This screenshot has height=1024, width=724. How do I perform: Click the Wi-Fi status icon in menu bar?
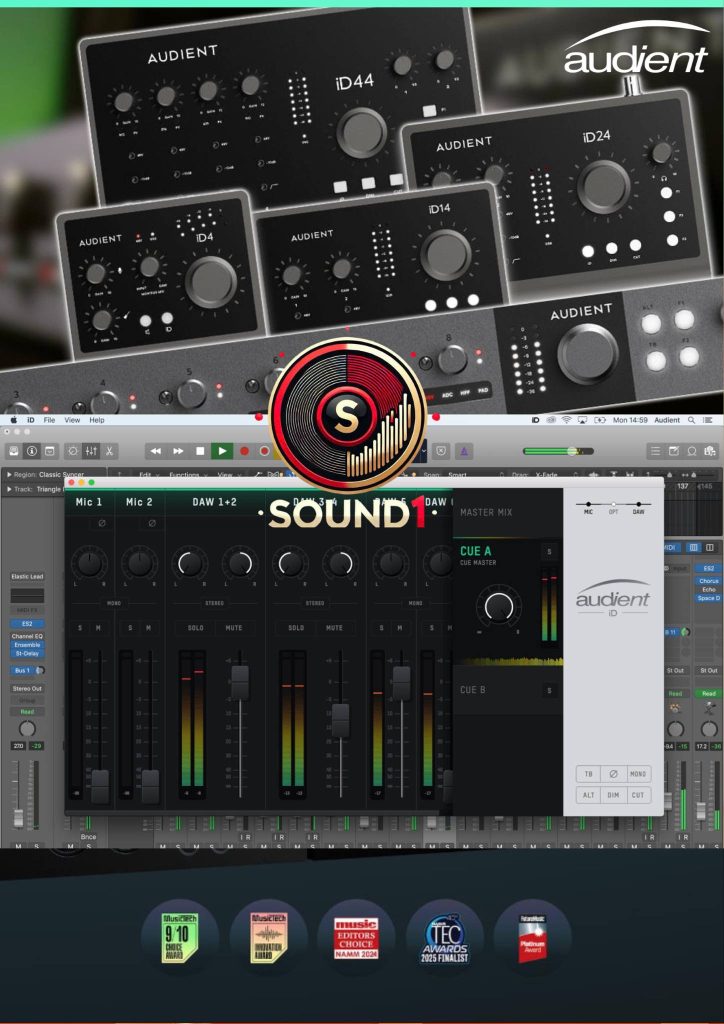(x=566, y=420)
